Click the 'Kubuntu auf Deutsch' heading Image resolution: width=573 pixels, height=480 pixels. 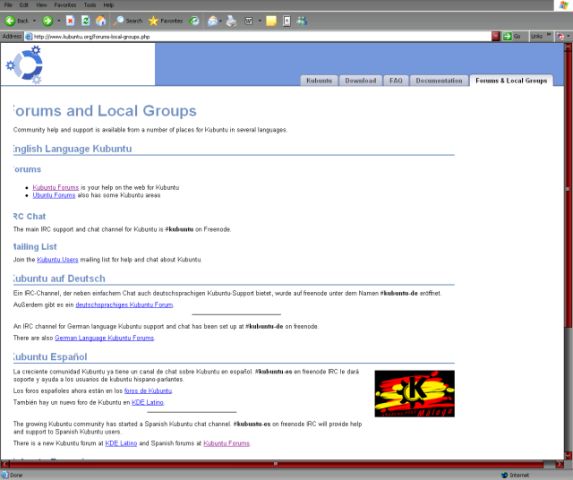pos(59,279)
